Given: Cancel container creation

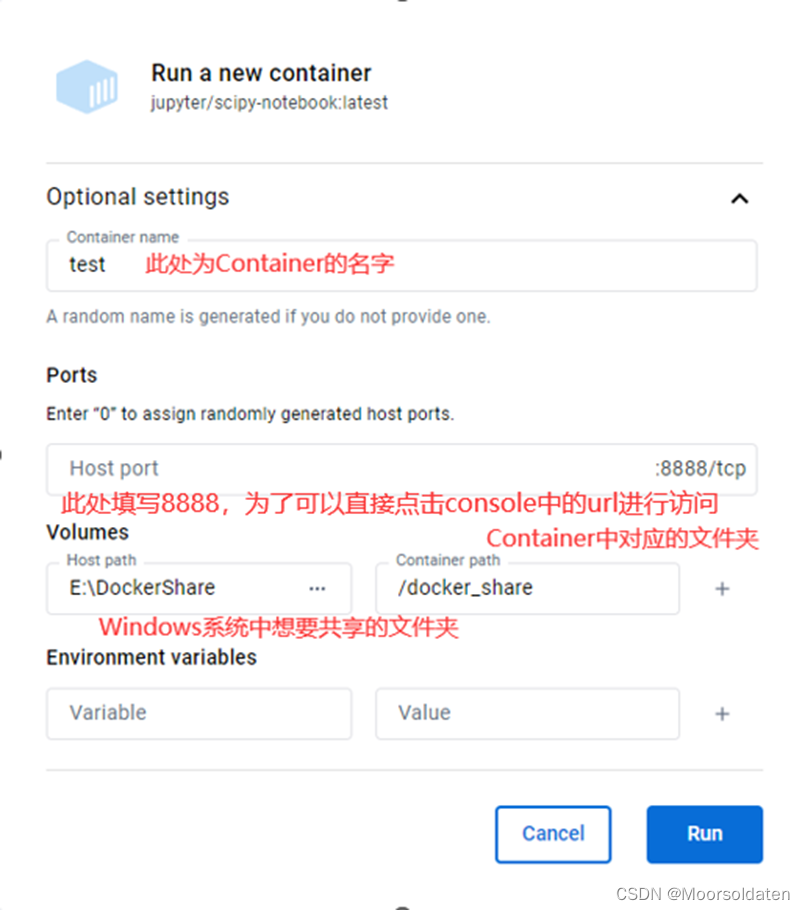Looking at the screenshot, I should [x=553, y=834].
